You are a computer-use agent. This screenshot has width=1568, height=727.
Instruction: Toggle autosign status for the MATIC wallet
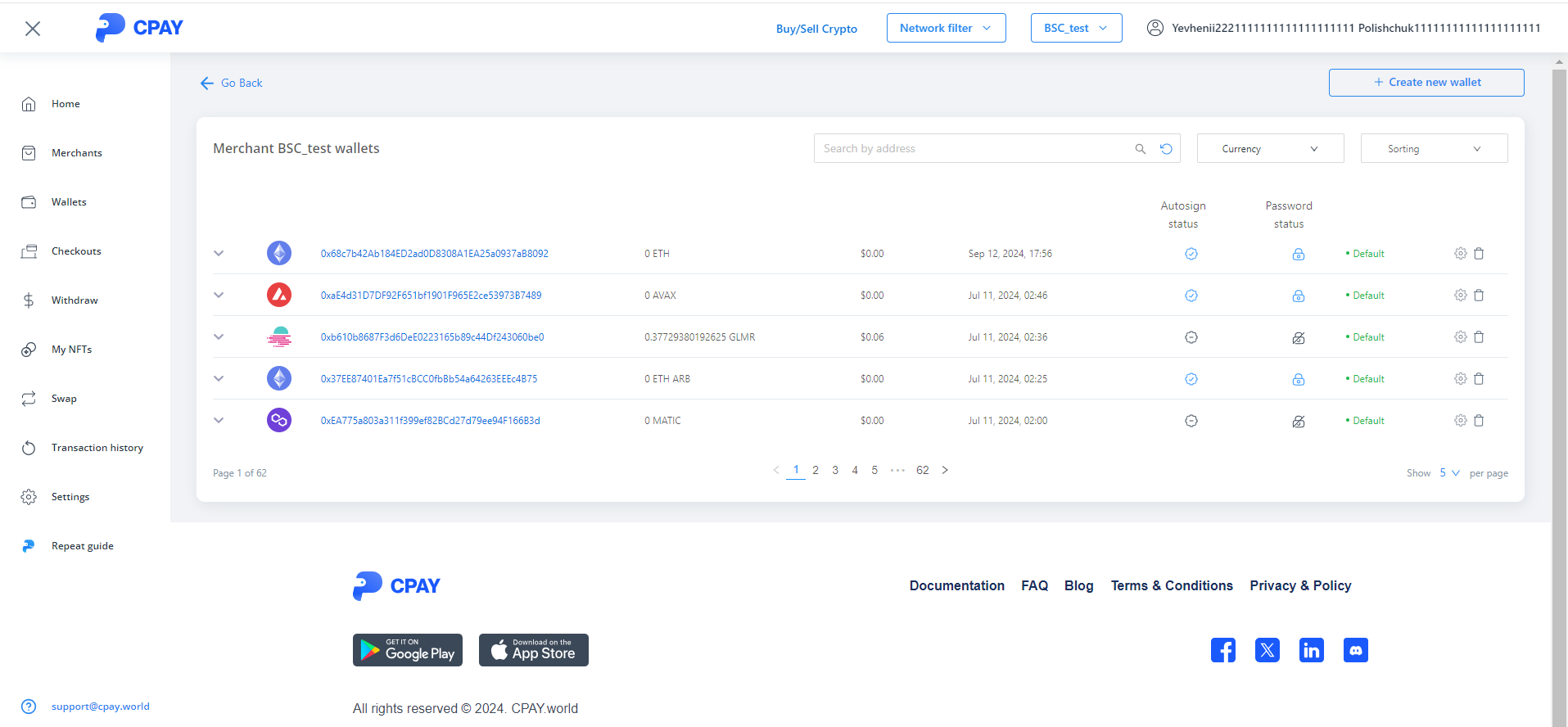coord(1191,421)
